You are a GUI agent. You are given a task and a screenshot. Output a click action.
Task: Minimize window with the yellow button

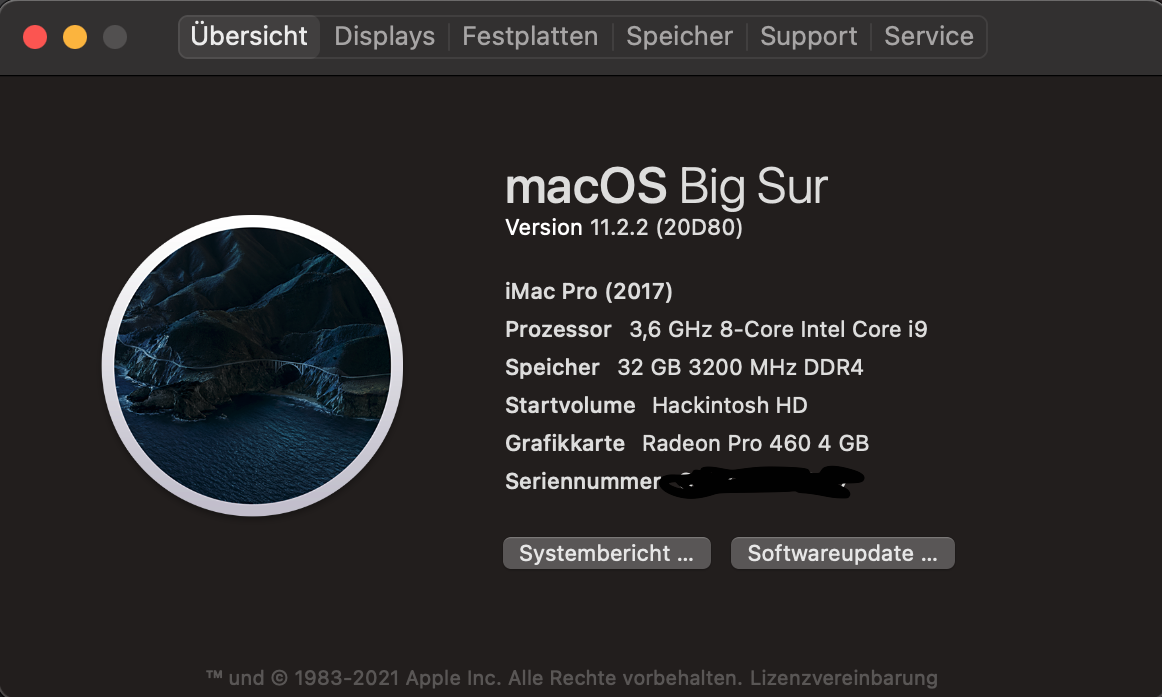pyautogui.click(x=75, y=38)
